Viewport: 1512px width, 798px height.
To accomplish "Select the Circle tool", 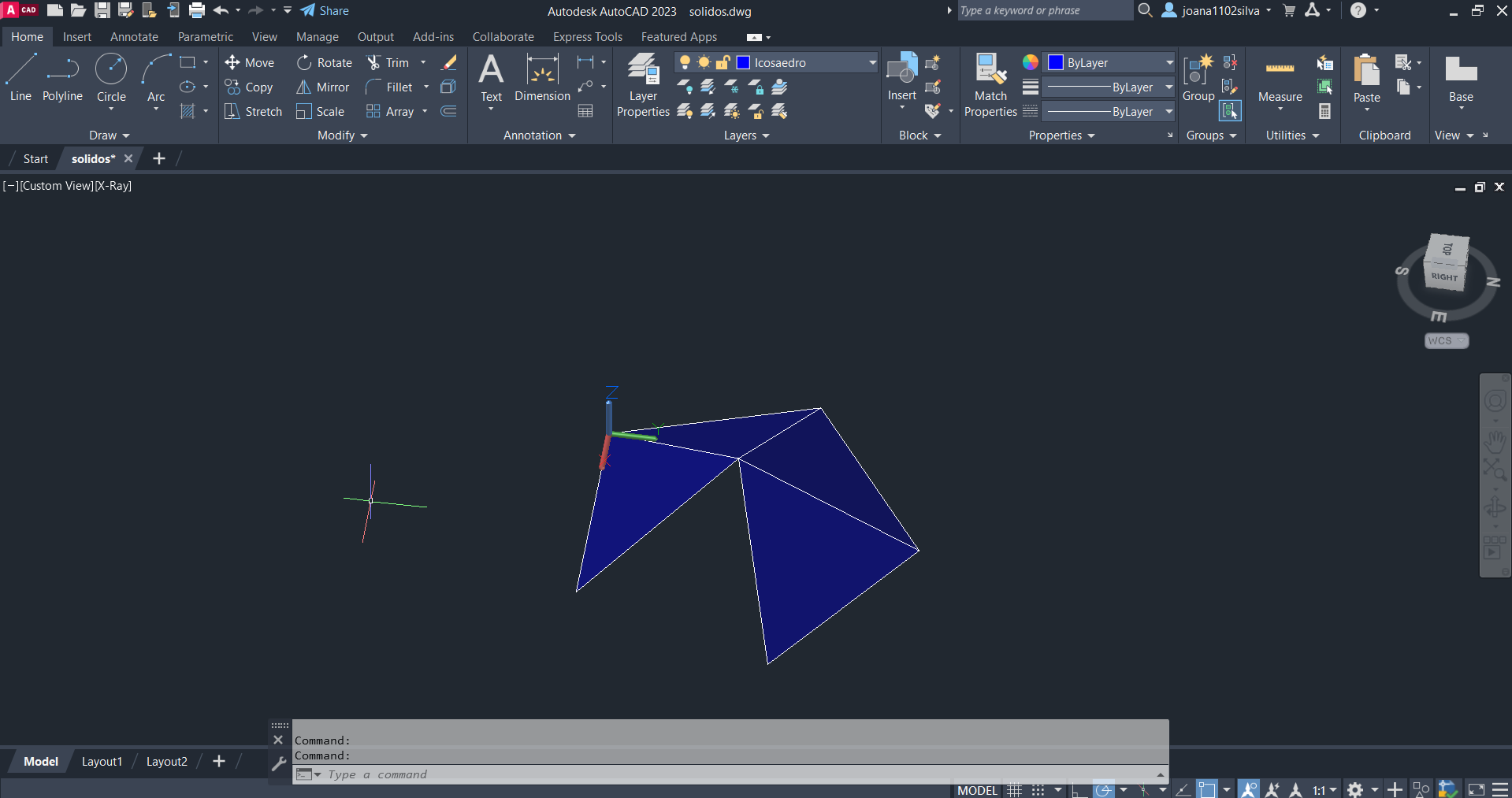I will (111, 77).
